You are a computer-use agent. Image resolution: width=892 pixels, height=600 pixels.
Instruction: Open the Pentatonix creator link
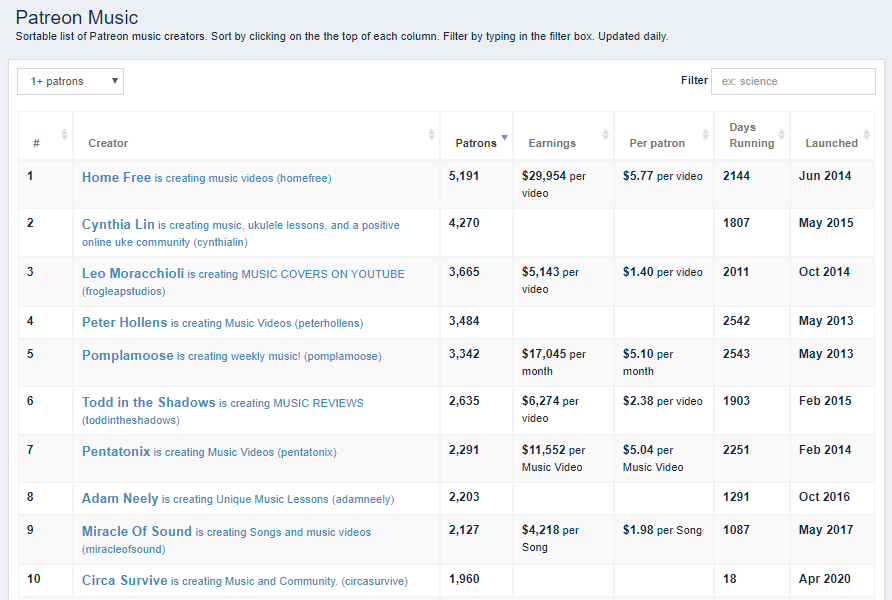(209, 452)
